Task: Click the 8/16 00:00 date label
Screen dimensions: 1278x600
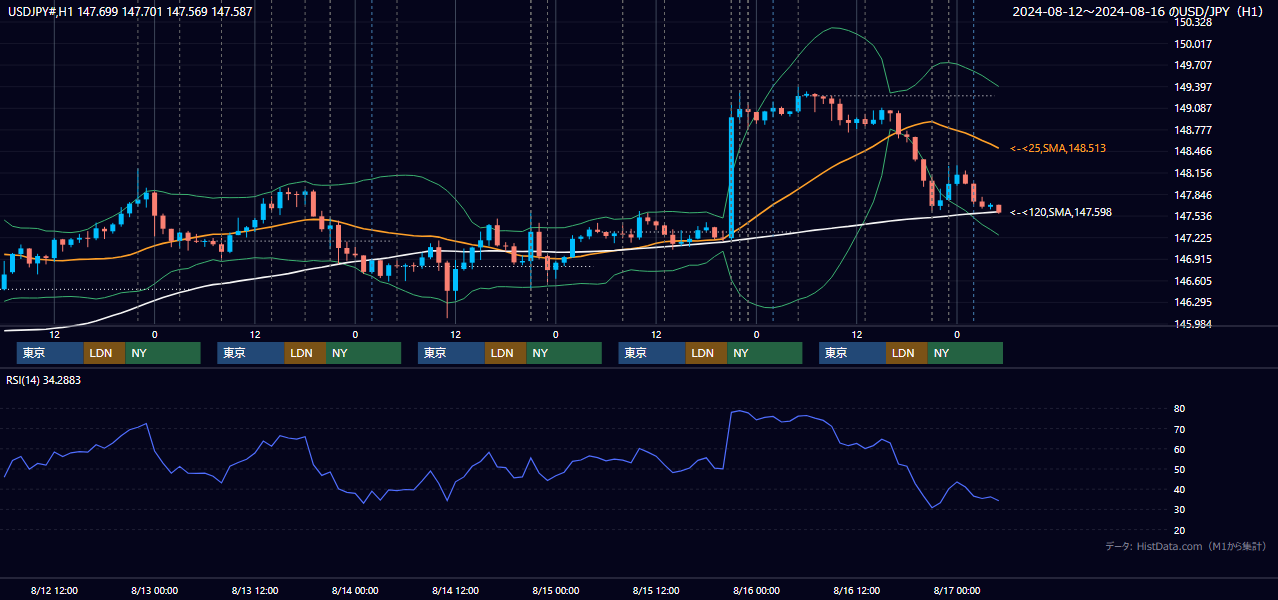Action: (757, 591)
